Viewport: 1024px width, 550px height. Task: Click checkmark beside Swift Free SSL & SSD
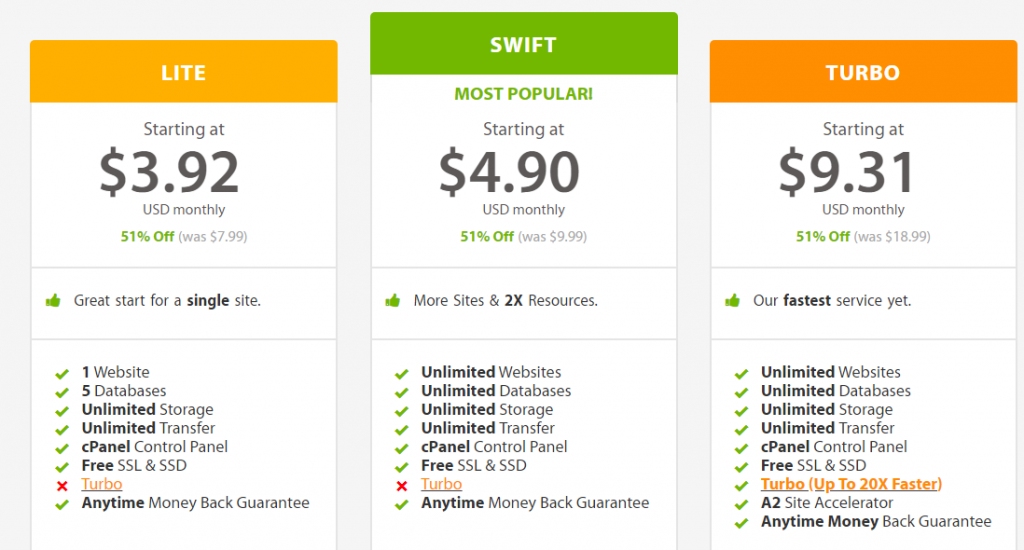402,467
